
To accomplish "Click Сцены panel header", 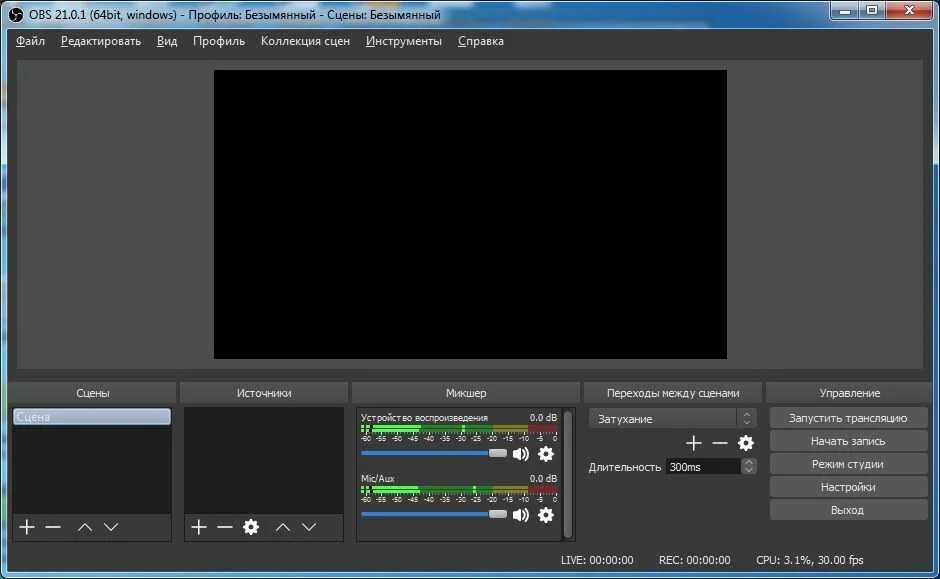I will [x=92, y=393].
